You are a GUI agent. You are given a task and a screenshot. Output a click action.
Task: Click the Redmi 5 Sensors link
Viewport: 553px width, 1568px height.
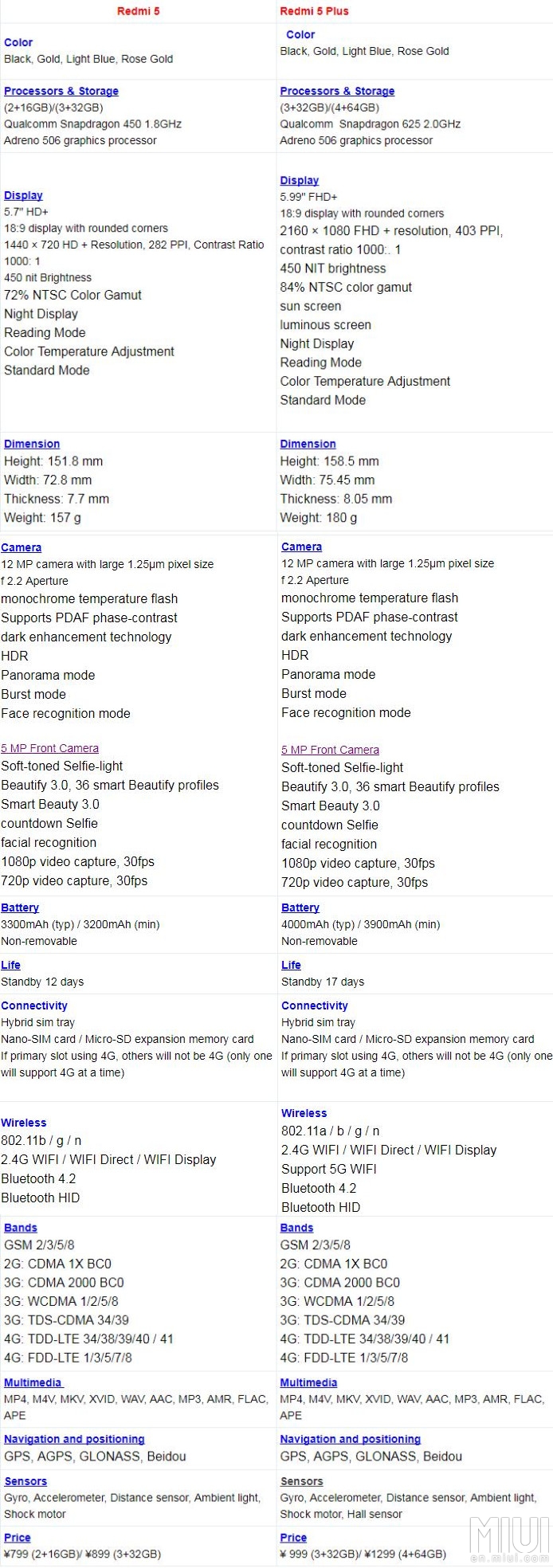click(x=25, y=1481)
